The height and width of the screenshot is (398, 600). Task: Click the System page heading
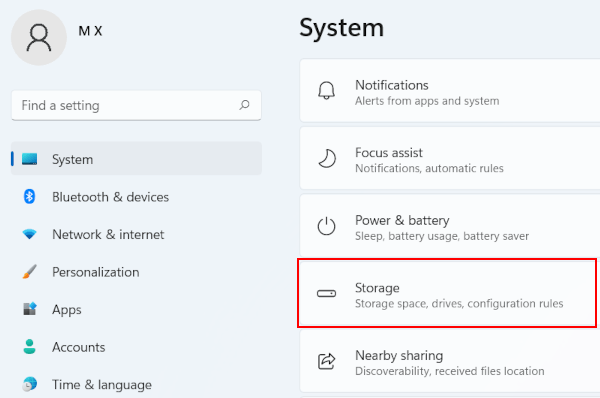341,28
